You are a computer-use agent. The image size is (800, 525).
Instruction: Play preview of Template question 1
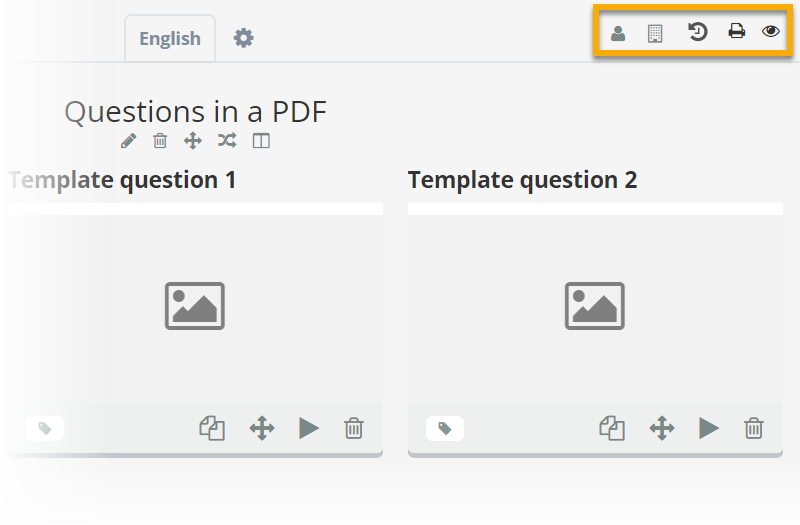point(309,428)
